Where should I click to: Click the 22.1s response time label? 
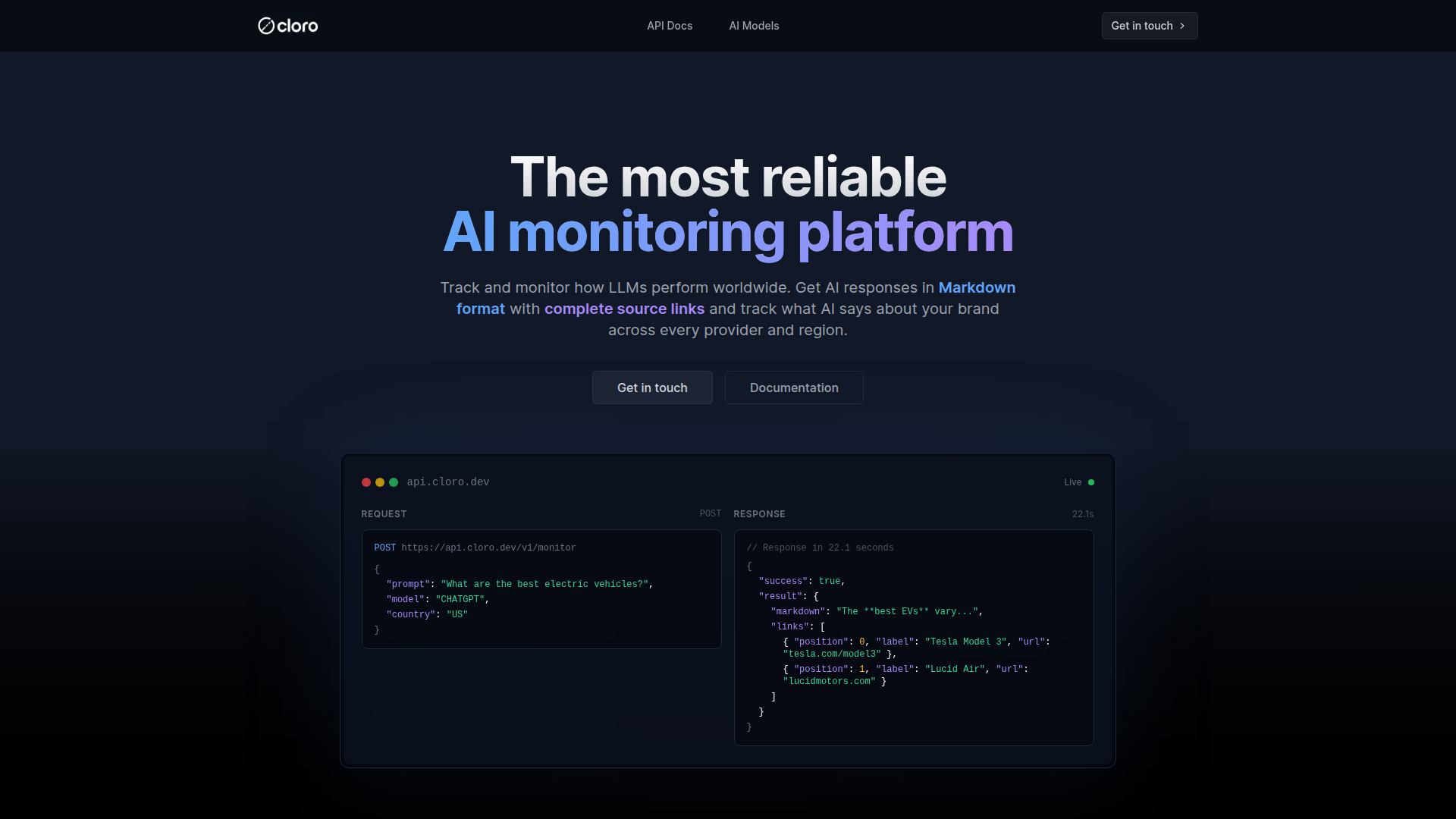point(1083,513)
